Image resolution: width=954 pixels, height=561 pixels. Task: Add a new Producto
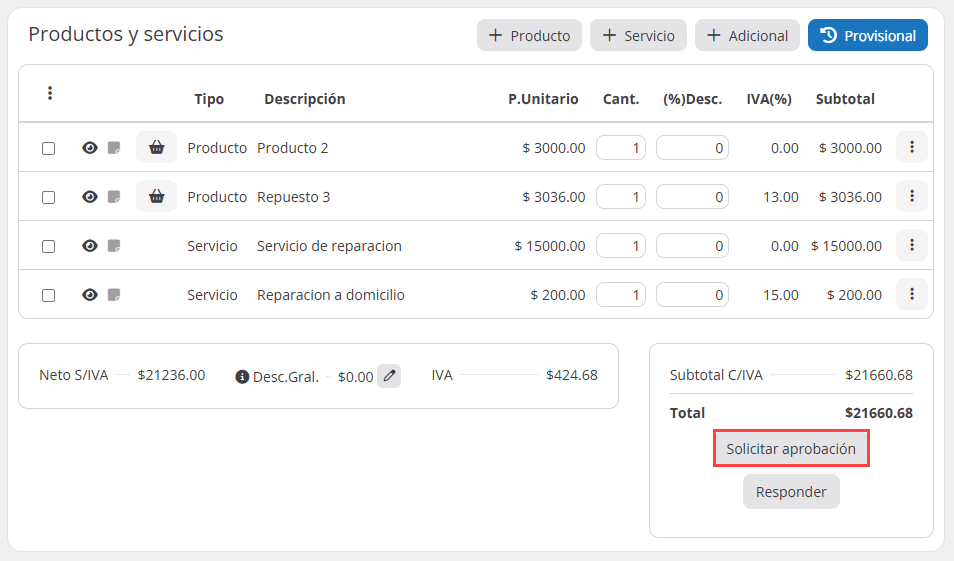coord(529,35)
